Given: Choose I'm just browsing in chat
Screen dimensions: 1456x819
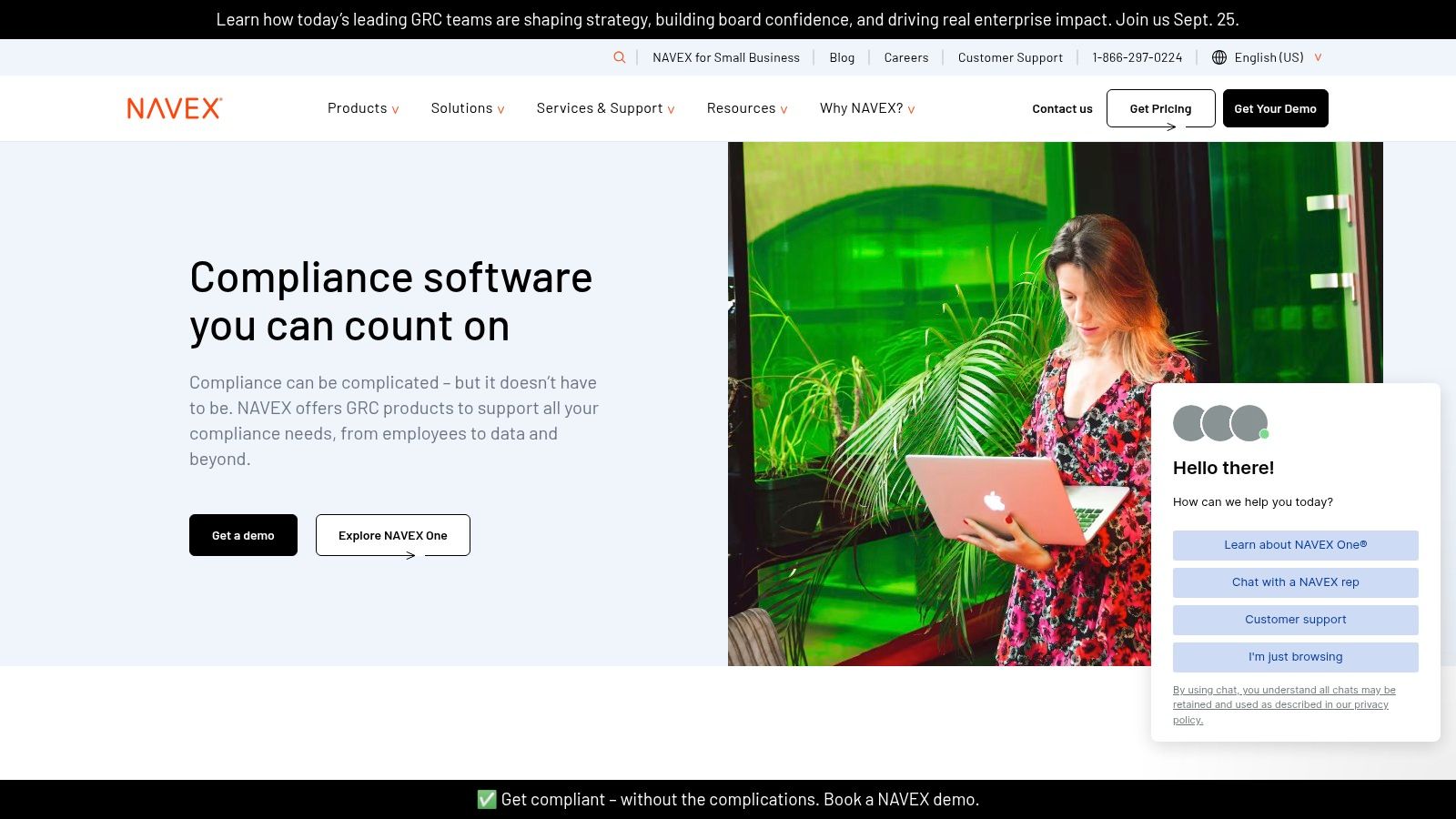Looking at the screenshot, I should pyautogui.click(x=1295, y=657).
